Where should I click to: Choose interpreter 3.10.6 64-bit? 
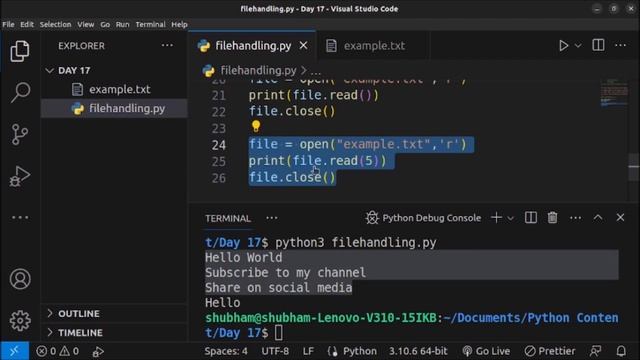(418, 351)
